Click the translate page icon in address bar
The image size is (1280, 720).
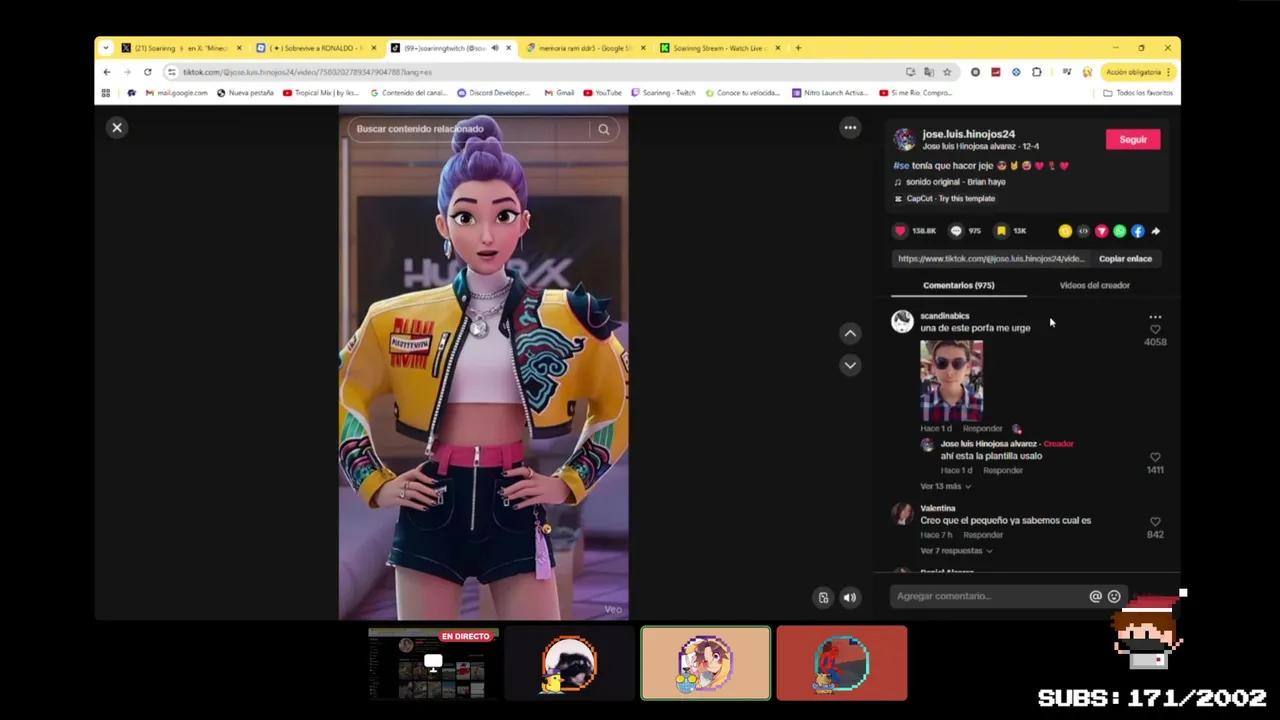pyautogui.click(x=929, y=72)
